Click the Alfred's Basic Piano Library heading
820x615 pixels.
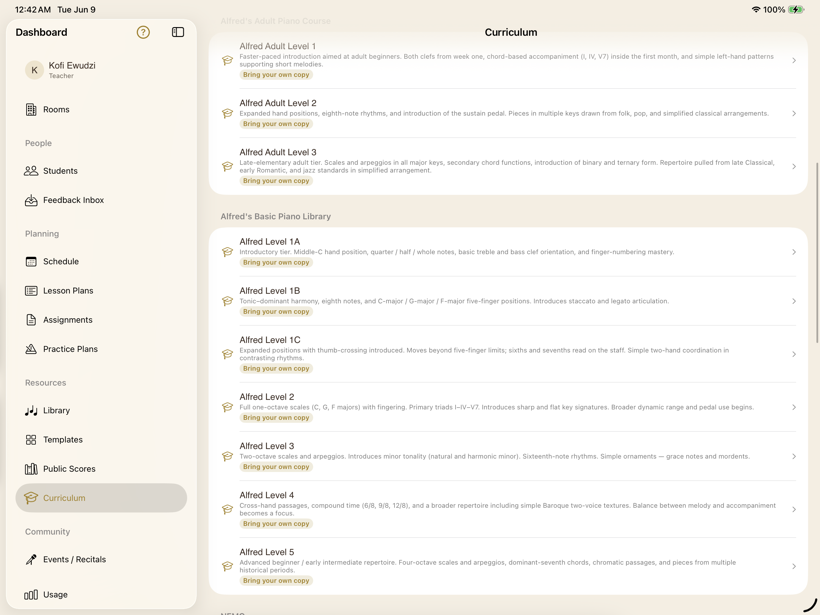pyautogui.click(x=276, y=217)
